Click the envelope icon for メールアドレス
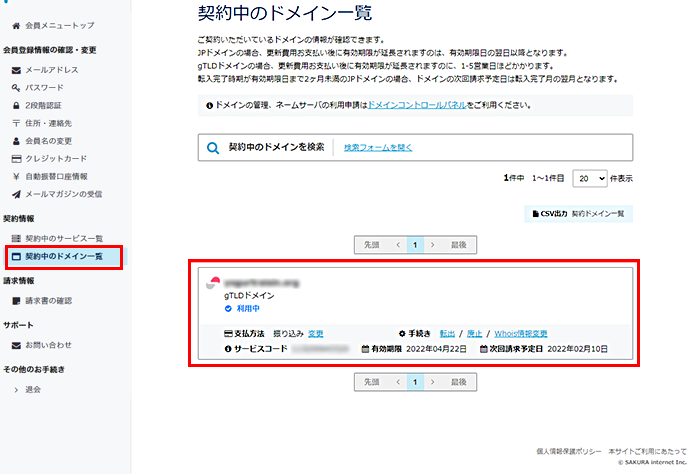The width and height of the screenshot is (700, 474). point(15,70)
